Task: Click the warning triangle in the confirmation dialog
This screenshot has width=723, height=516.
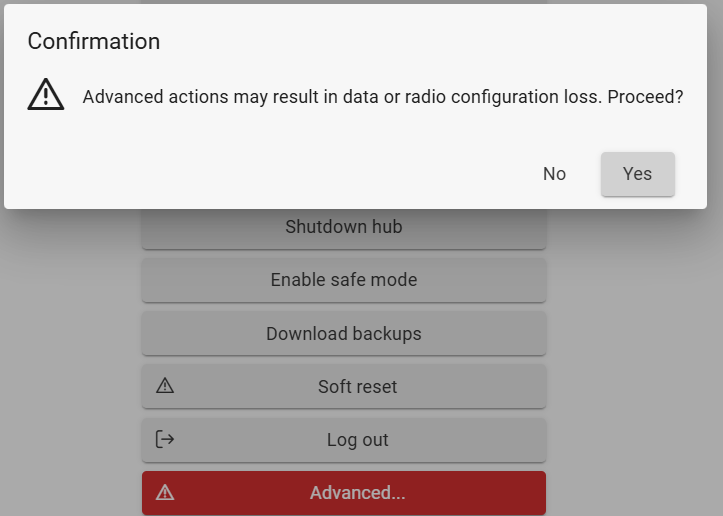Action: [x=46, y=94]
